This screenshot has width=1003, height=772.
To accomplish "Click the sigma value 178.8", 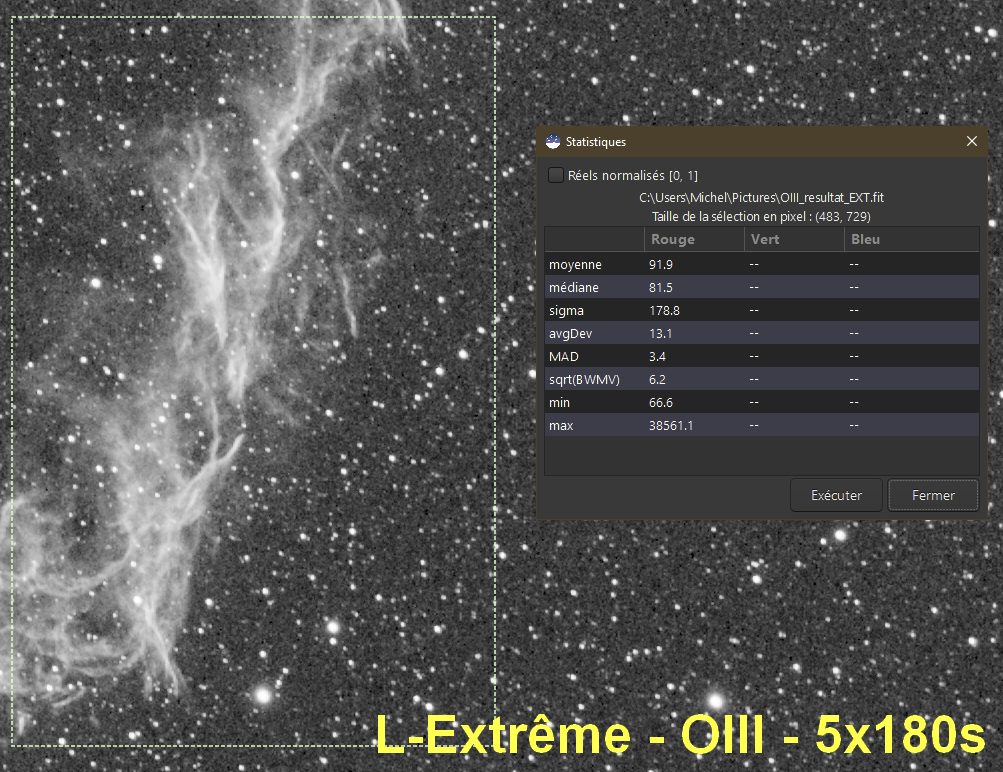I will pos(664,310).
